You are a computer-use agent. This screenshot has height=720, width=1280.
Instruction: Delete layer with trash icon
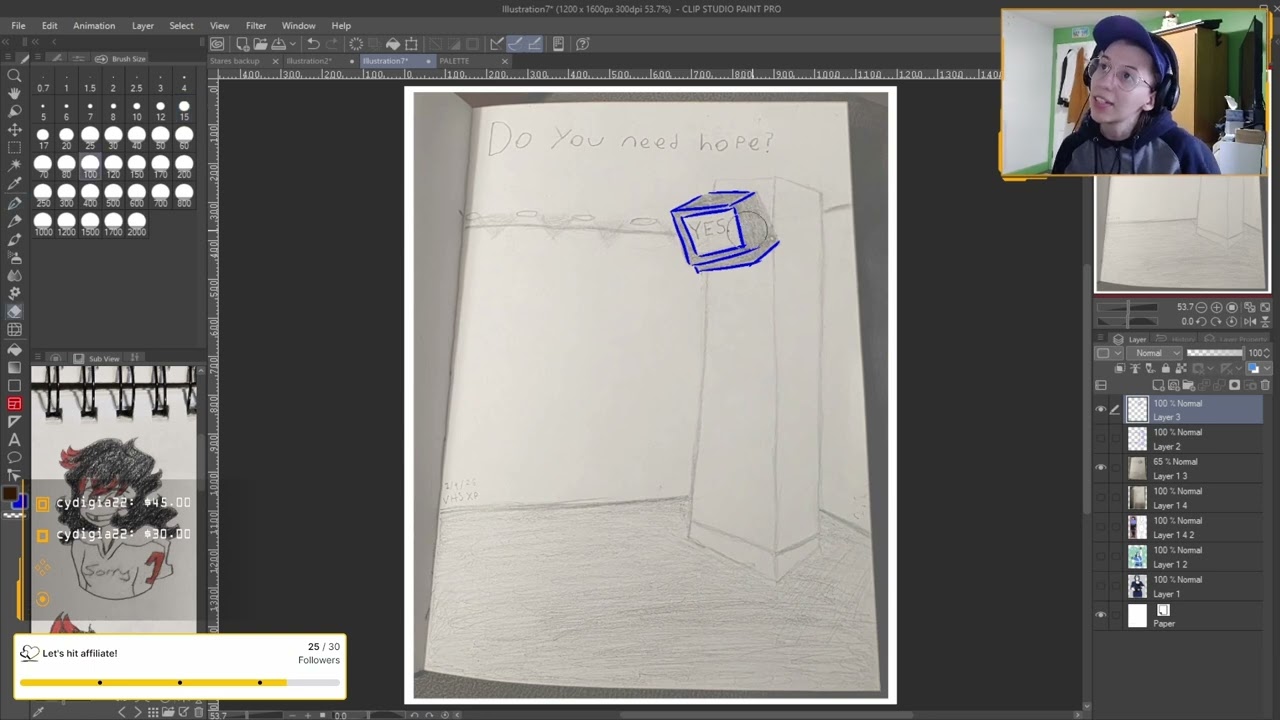1265,385
